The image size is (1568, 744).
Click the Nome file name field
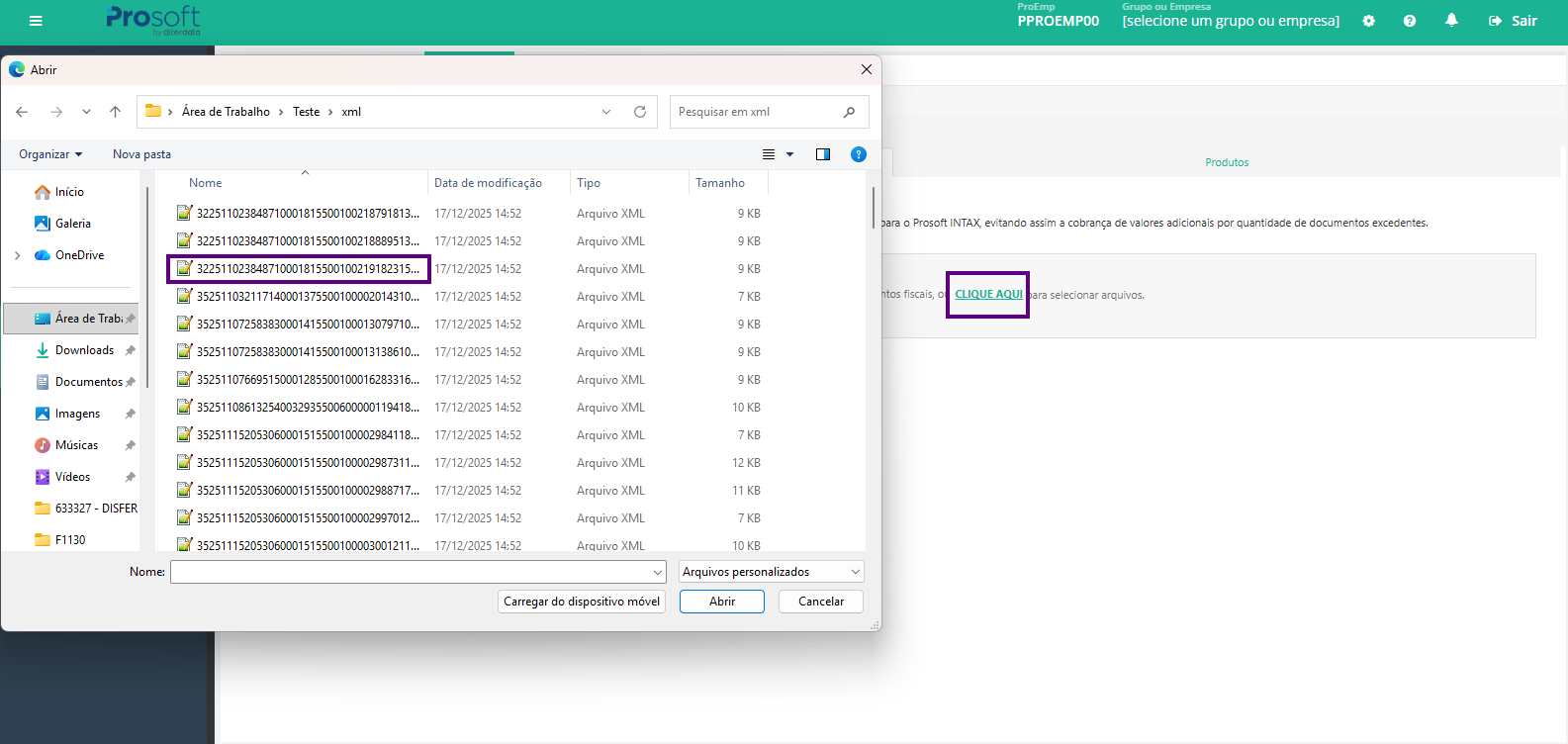(x=411, y=572)
